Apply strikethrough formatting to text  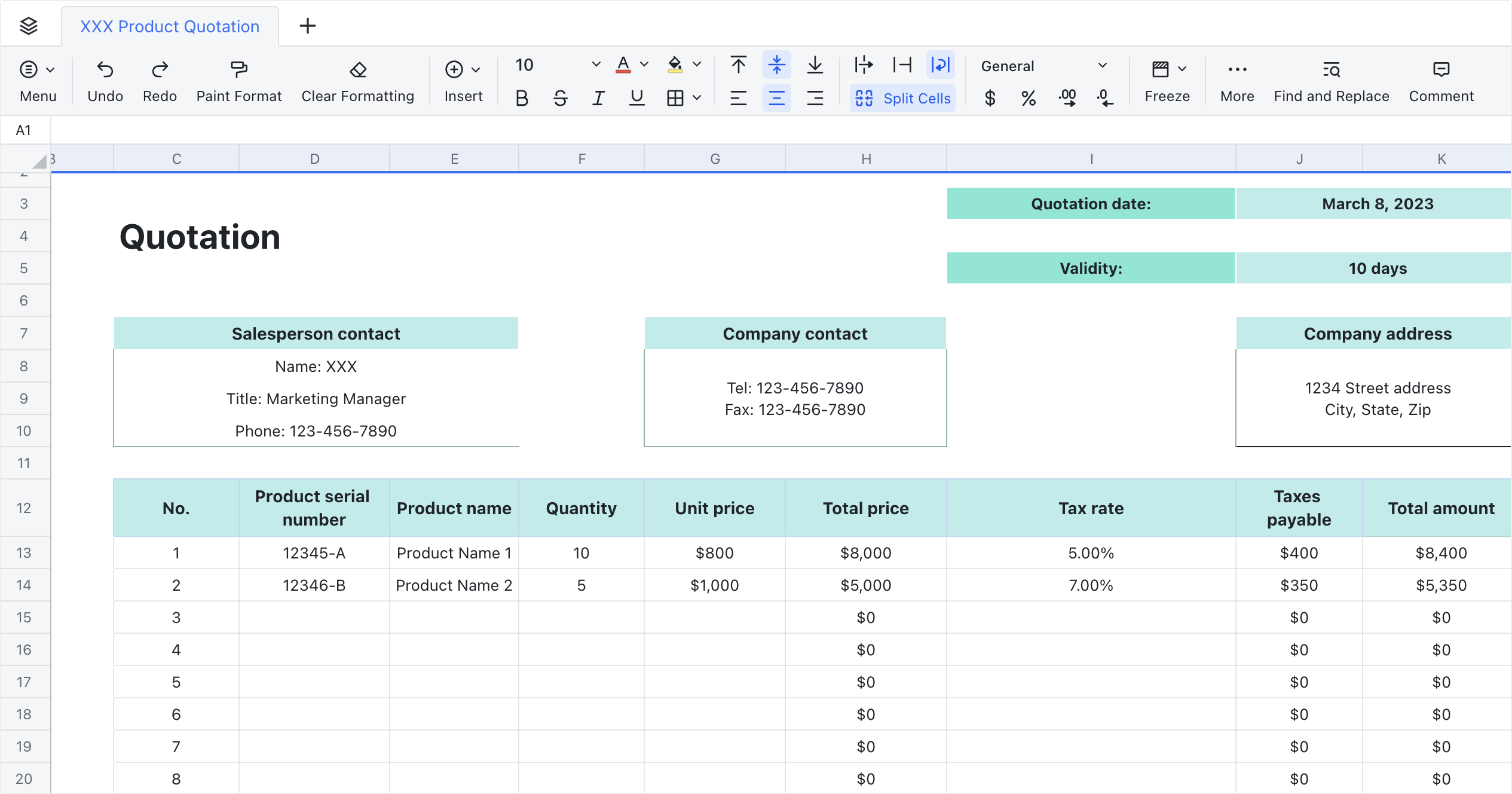[x=560, y=98]
